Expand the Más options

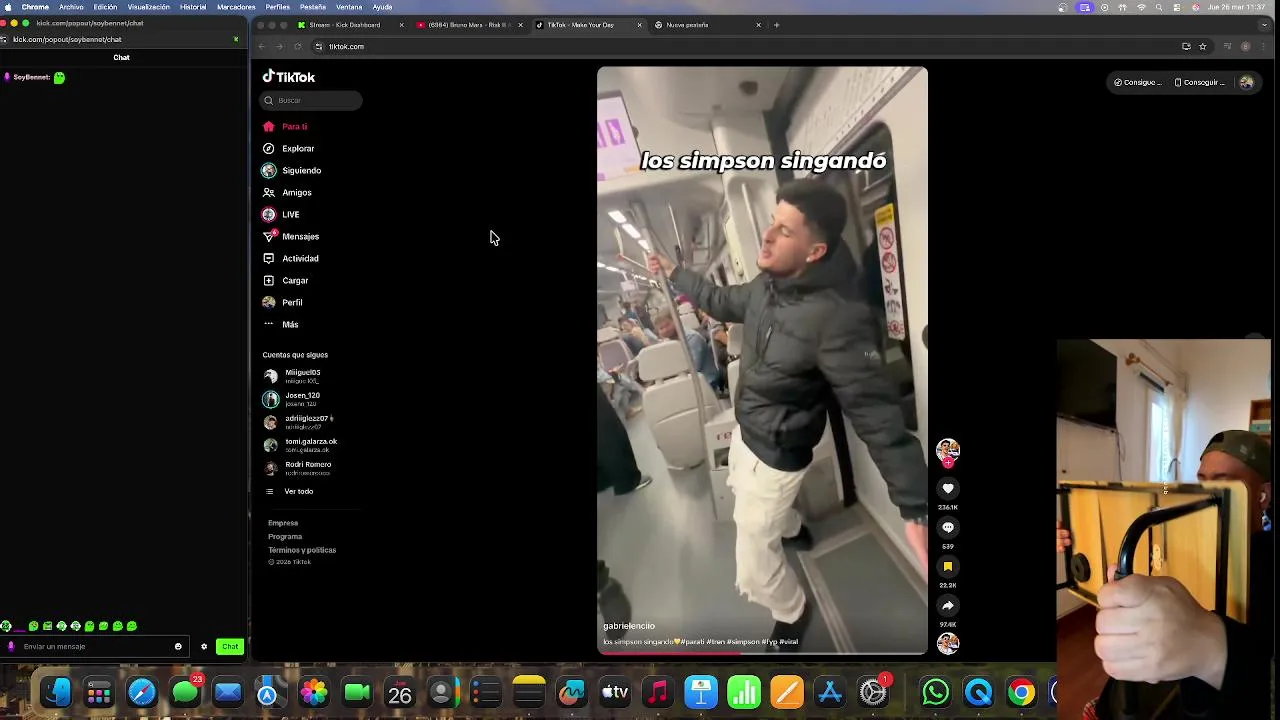(x=281, y=325)
